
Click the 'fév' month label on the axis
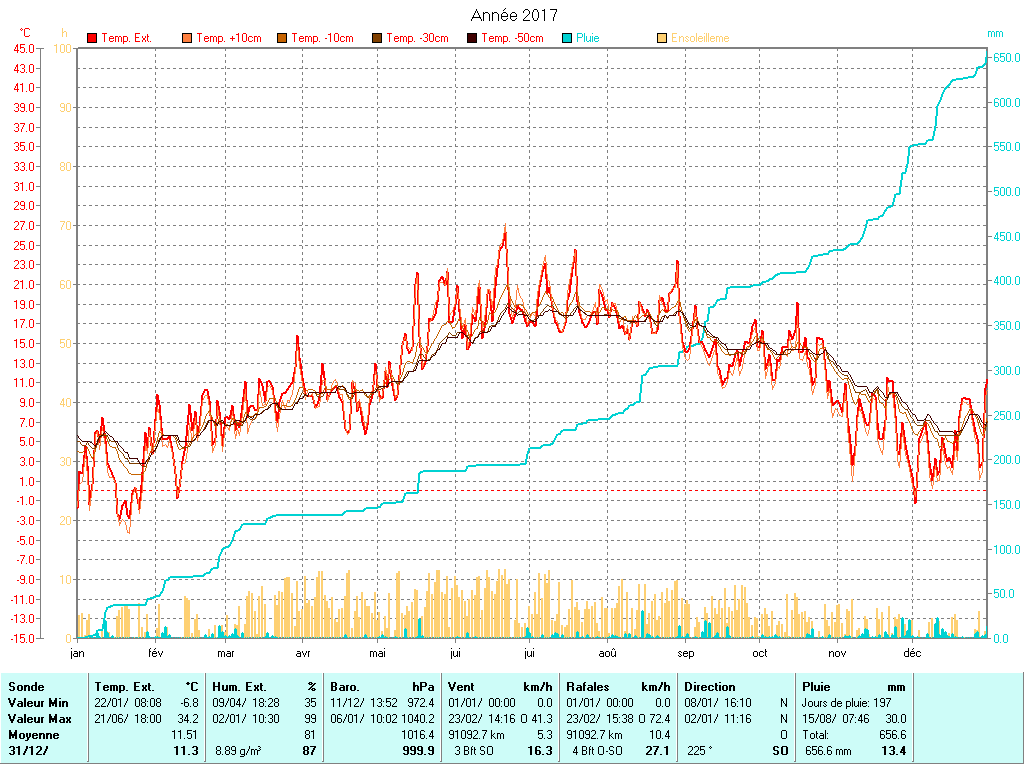(155, 653)
